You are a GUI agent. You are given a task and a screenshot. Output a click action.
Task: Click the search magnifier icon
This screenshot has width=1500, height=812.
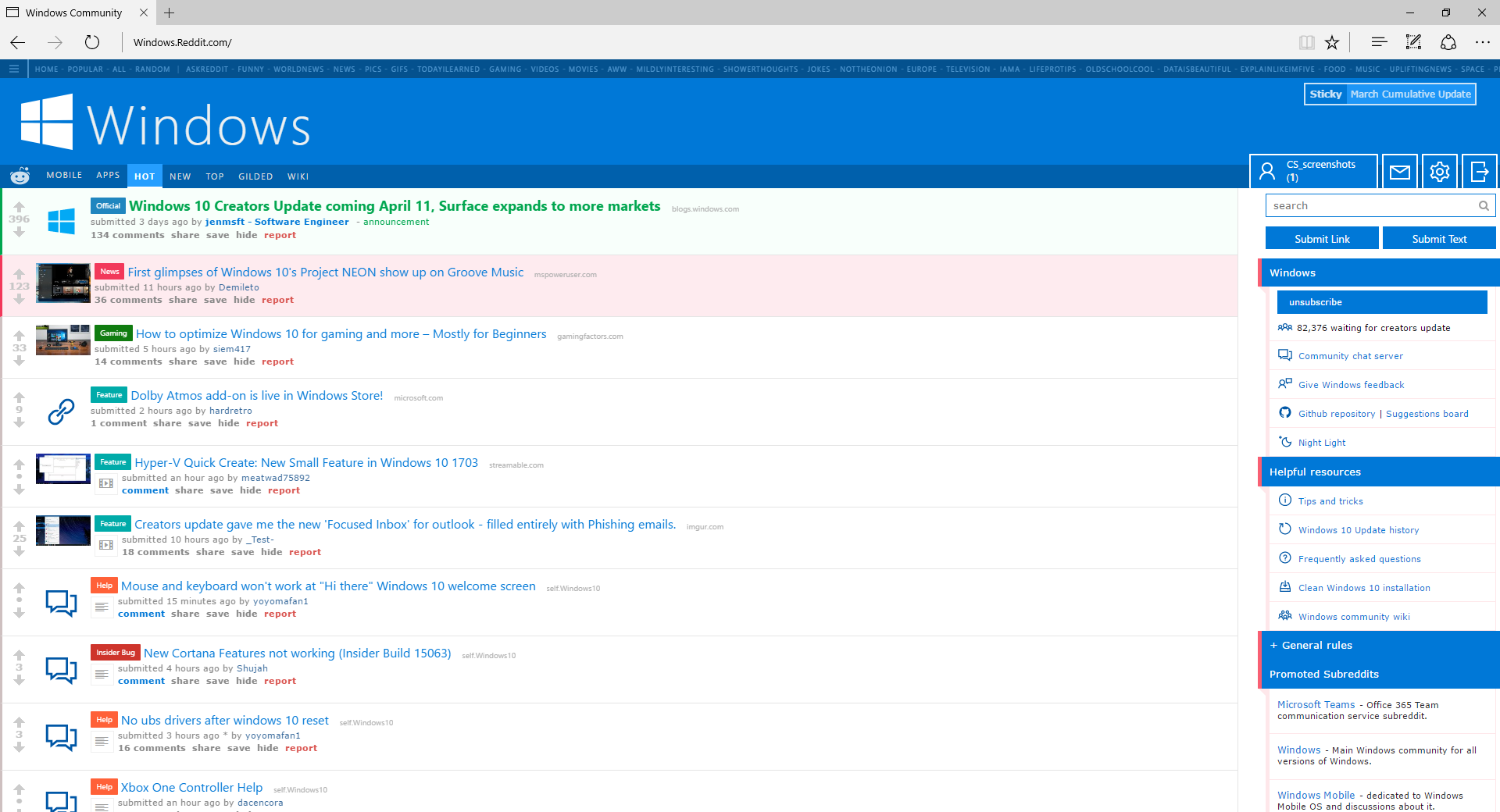tap(1484, 205)
